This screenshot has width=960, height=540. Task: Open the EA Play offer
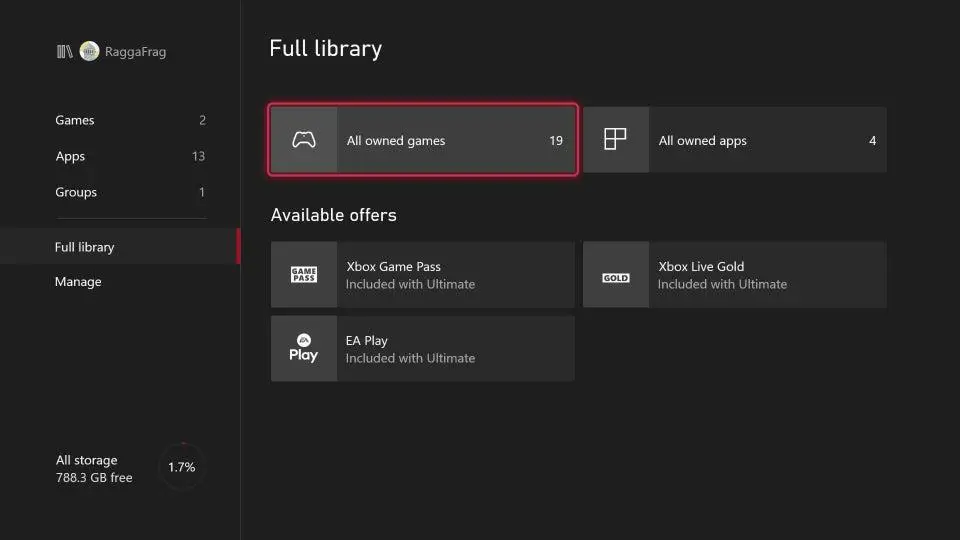pos(423,348)
